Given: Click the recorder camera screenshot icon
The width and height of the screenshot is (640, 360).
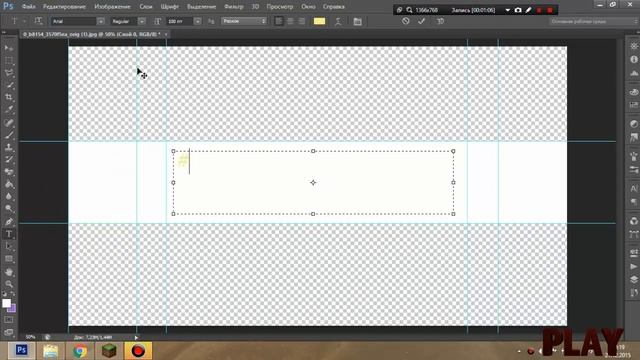Looking at the screenshot, I should (x=518, y=10).
